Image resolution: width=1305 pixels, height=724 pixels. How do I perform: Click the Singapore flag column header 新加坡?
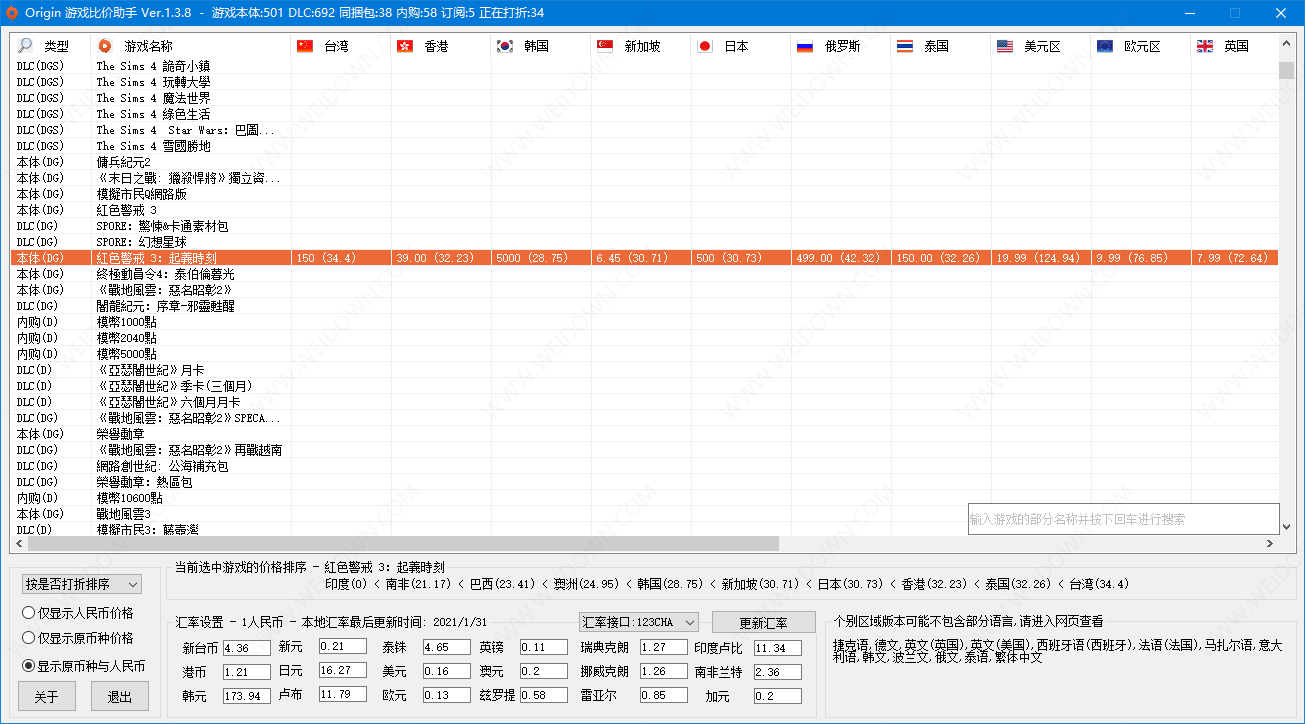(641, 46)
